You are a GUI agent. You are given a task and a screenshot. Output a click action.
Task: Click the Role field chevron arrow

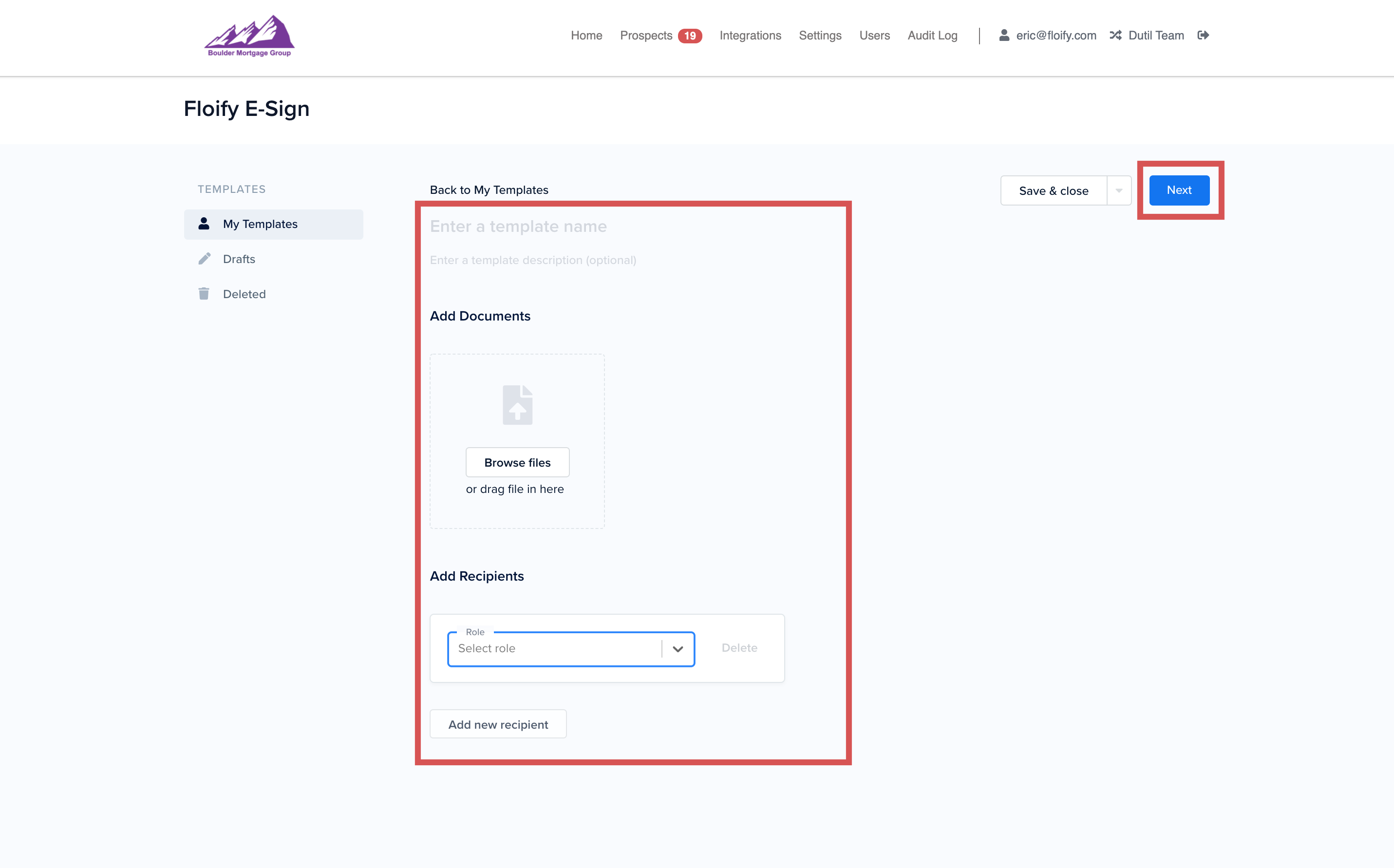[x=678, y=649]
